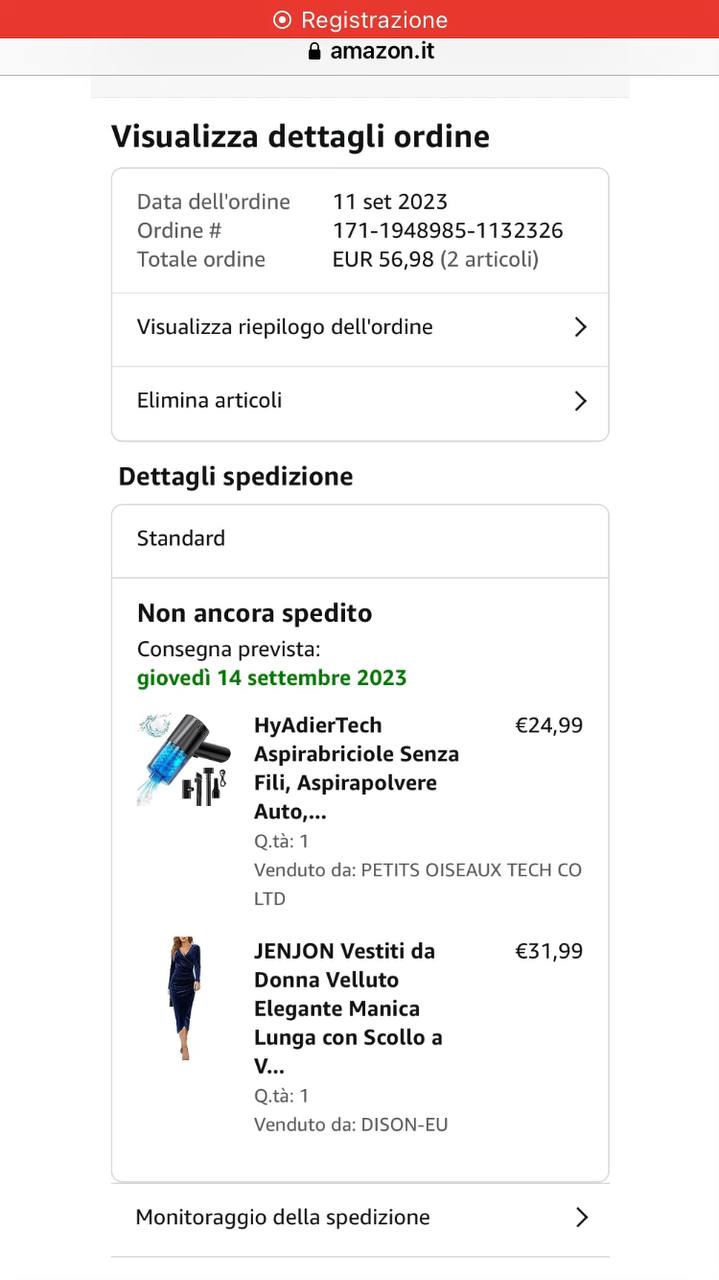Image resolution: width=719 pixels, height=1280 pixels.
Task: Tap the amazon.it address bar
Action: point(360,54)
